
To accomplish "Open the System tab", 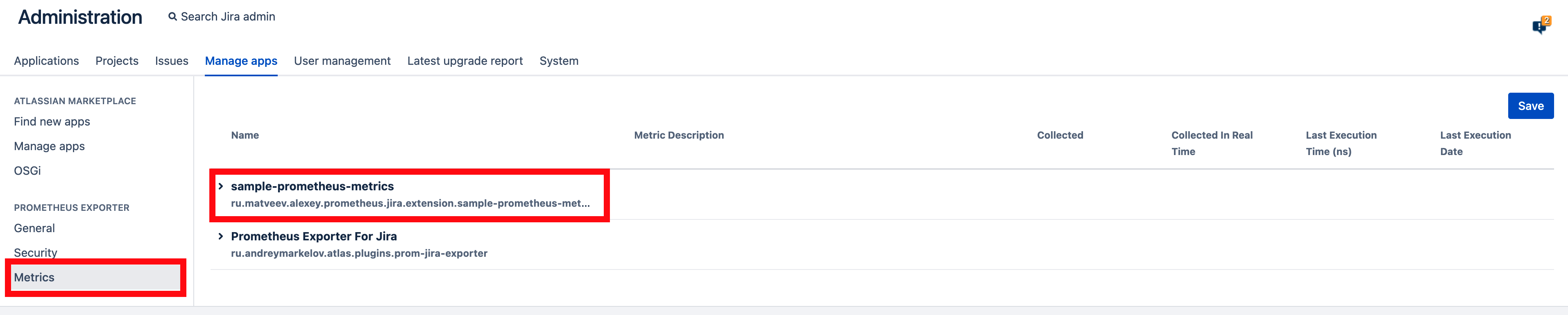I will click(559, 61).
